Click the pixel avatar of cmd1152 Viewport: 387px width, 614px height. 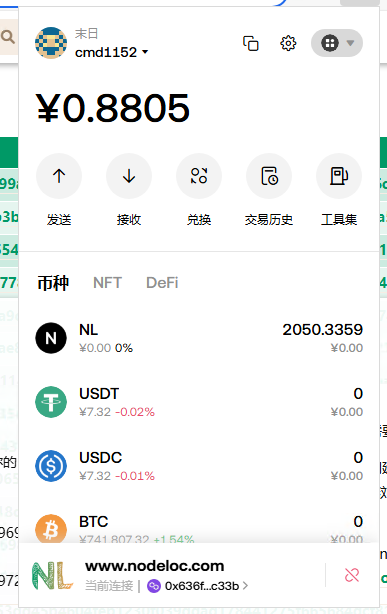[x=51, y=43]
